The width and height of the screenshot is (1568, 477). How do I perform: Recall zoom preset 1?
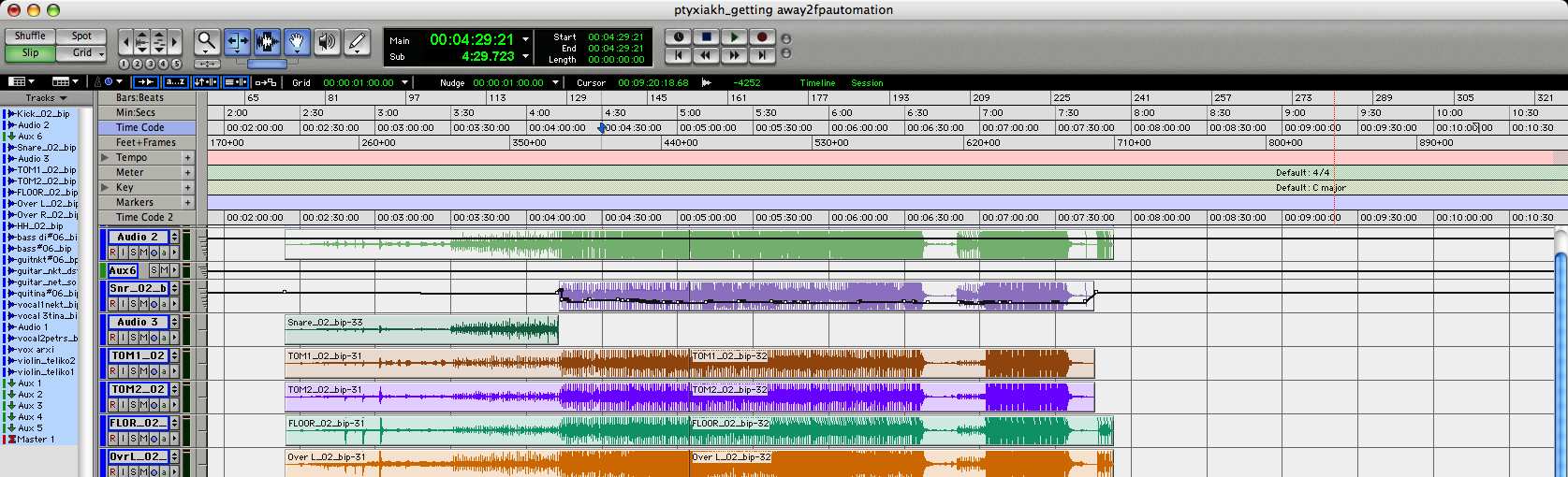click(125, 64)
